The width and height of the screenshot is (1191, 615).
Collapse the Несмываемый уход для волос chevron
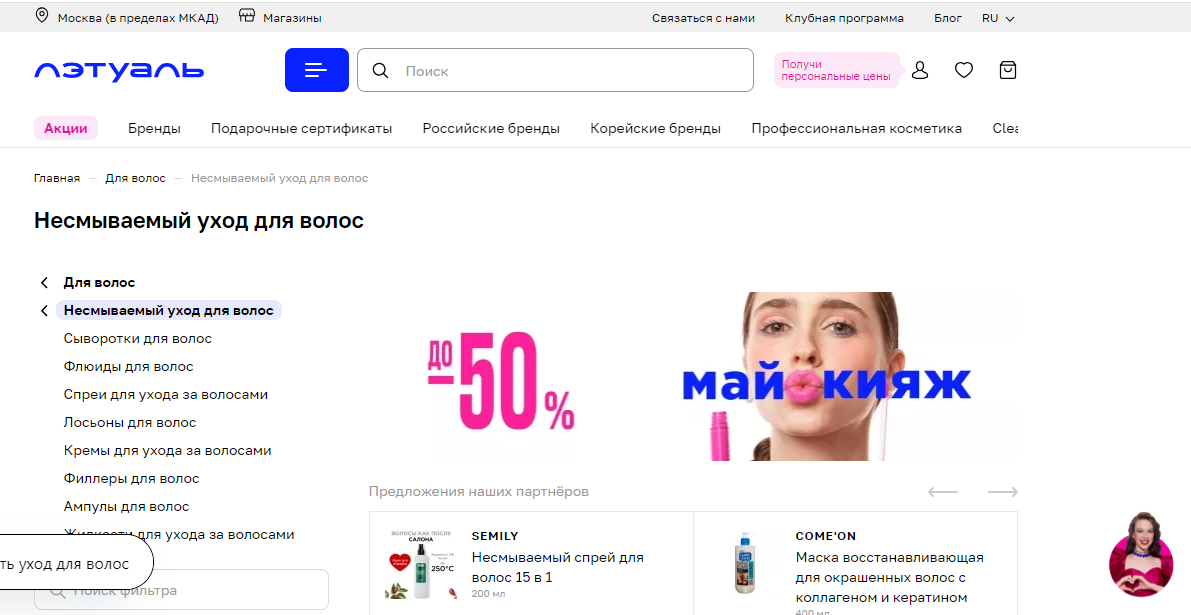pos(44,311)
